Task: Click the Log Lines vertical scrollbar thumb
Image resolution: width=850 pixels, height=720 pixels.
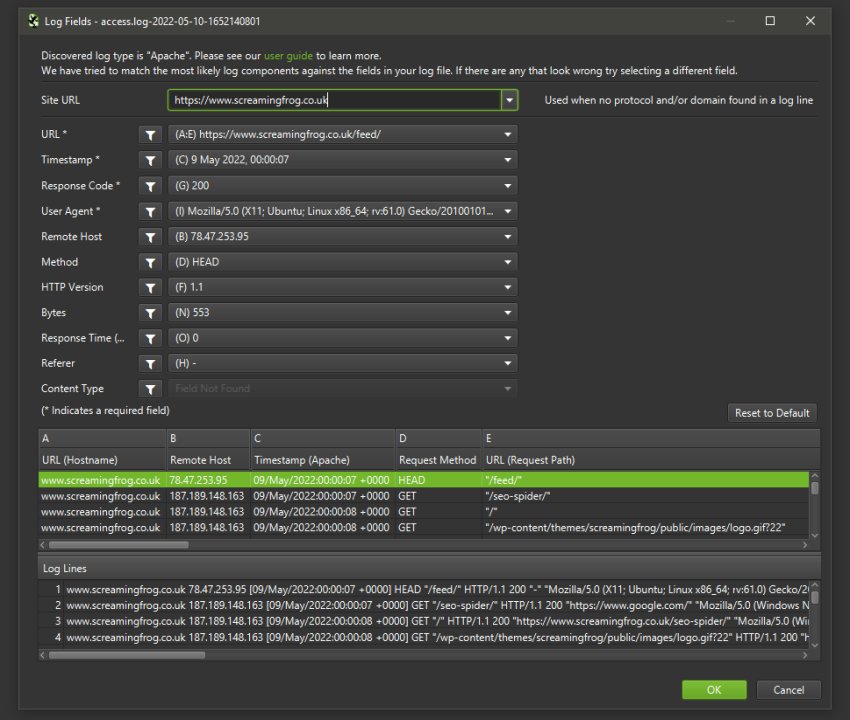Action: coord(814,597)
